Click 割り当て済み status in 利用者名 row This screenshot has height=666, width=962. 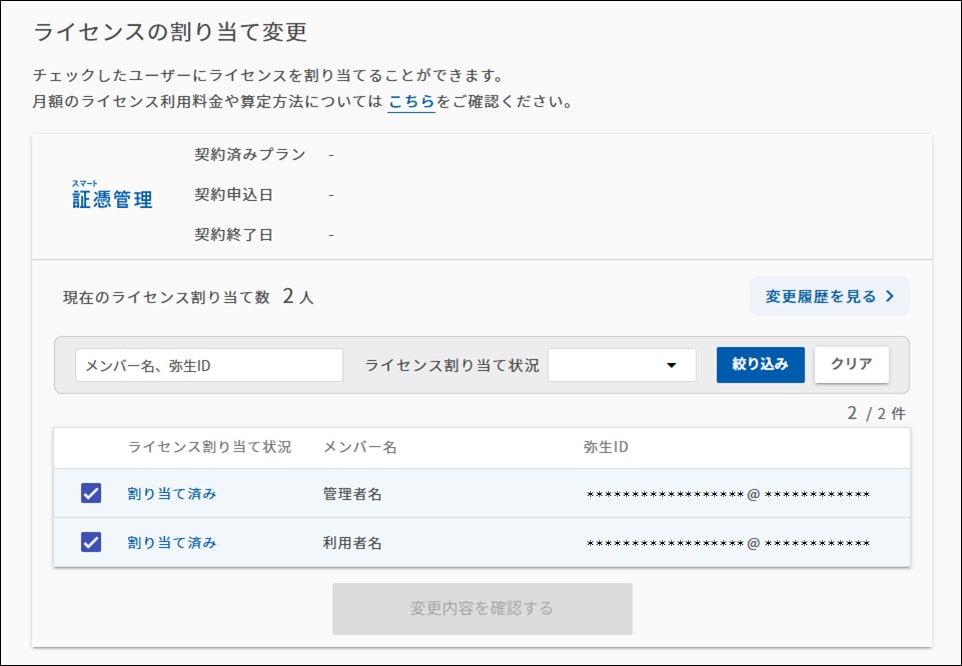[172, 542]
